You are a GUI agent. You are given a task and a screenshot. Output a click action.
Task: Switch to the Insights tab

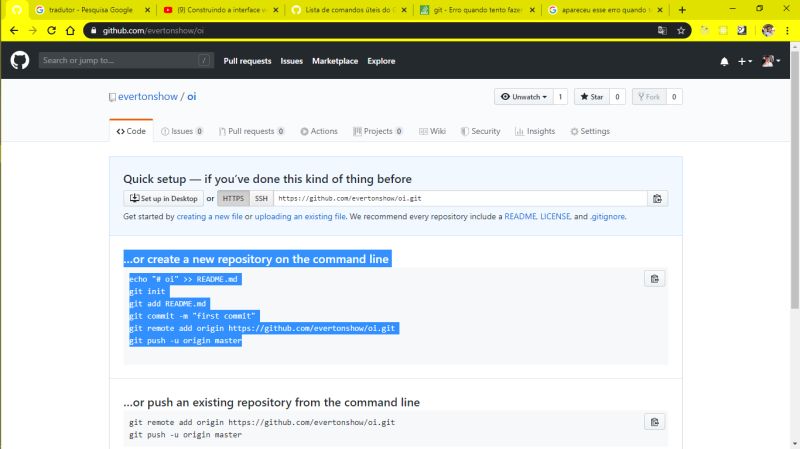pyautogui.click(x=535, y=131)
